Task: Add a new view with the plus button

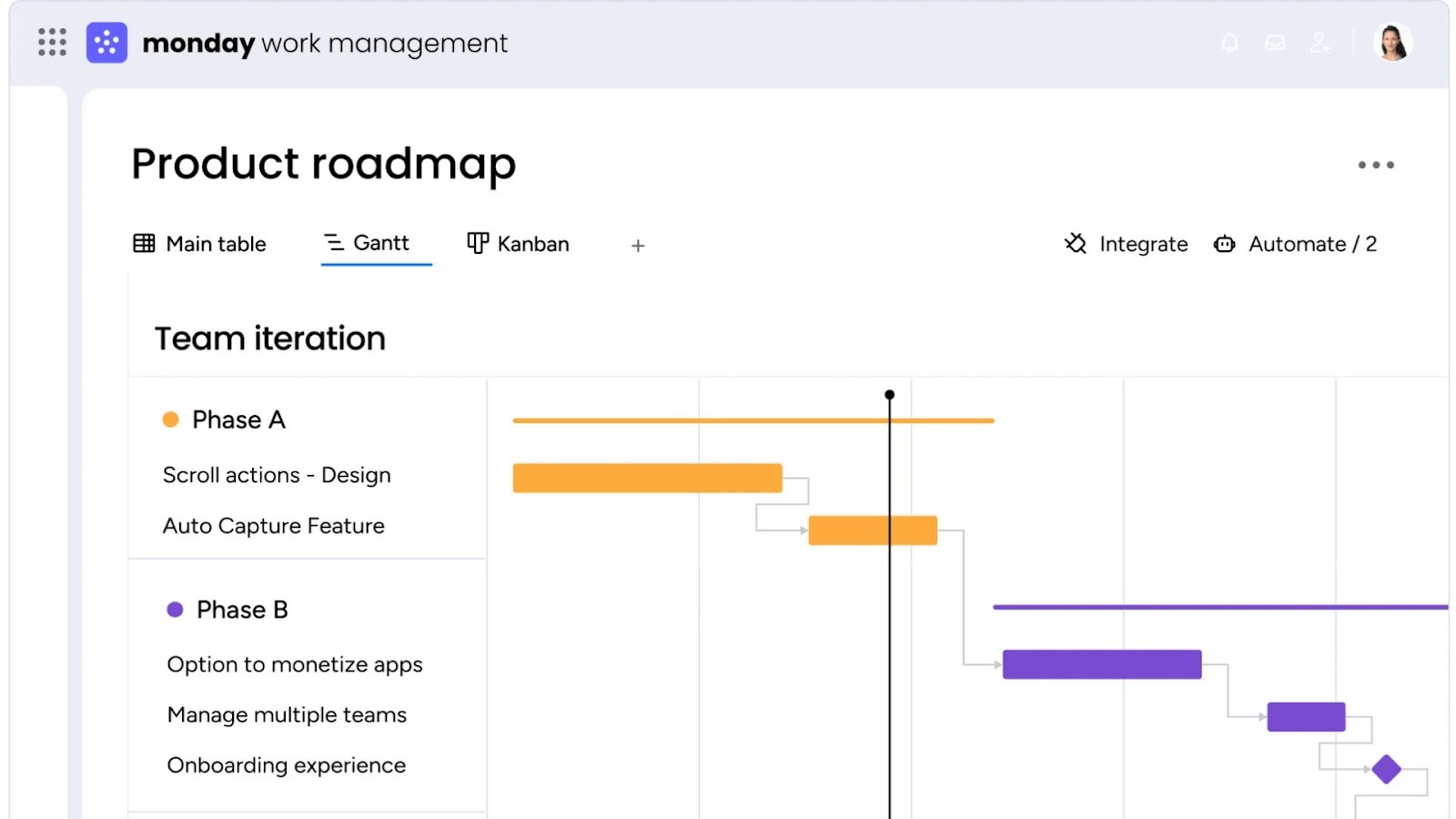Action: tap(638, 245)
